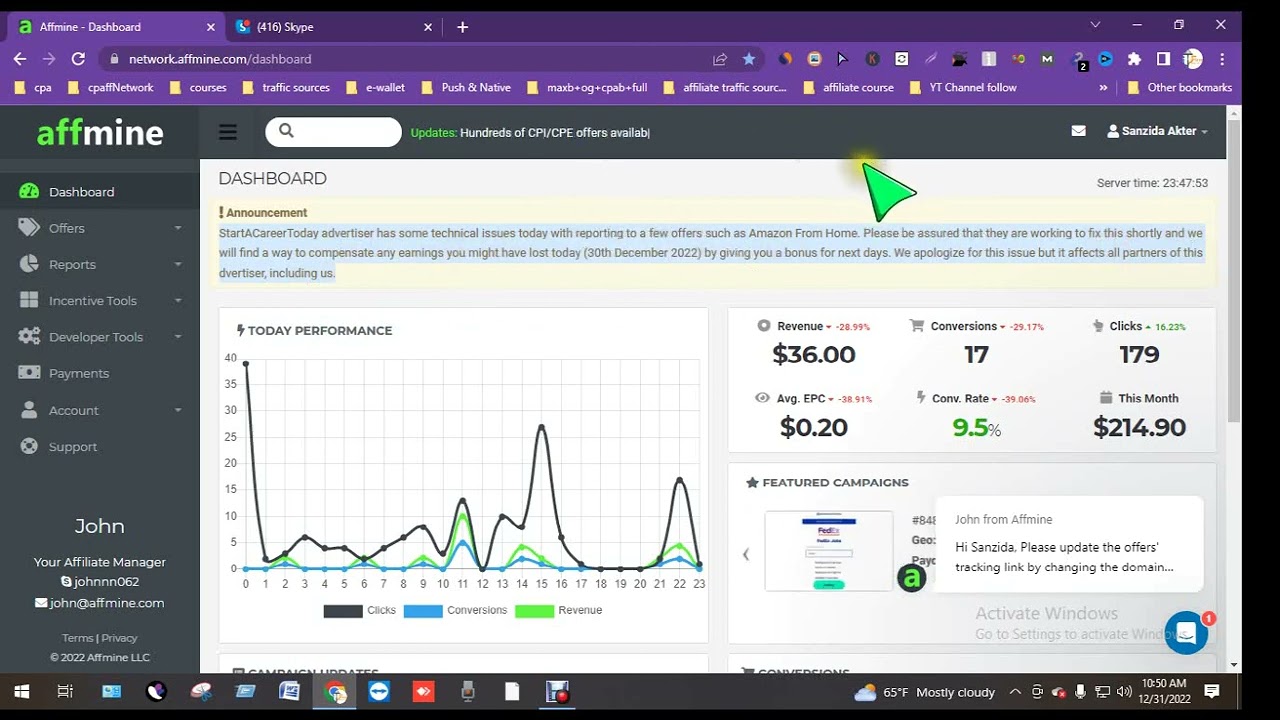
Task: Open the YT Channel follow bookmark folder
Action: 963,88
